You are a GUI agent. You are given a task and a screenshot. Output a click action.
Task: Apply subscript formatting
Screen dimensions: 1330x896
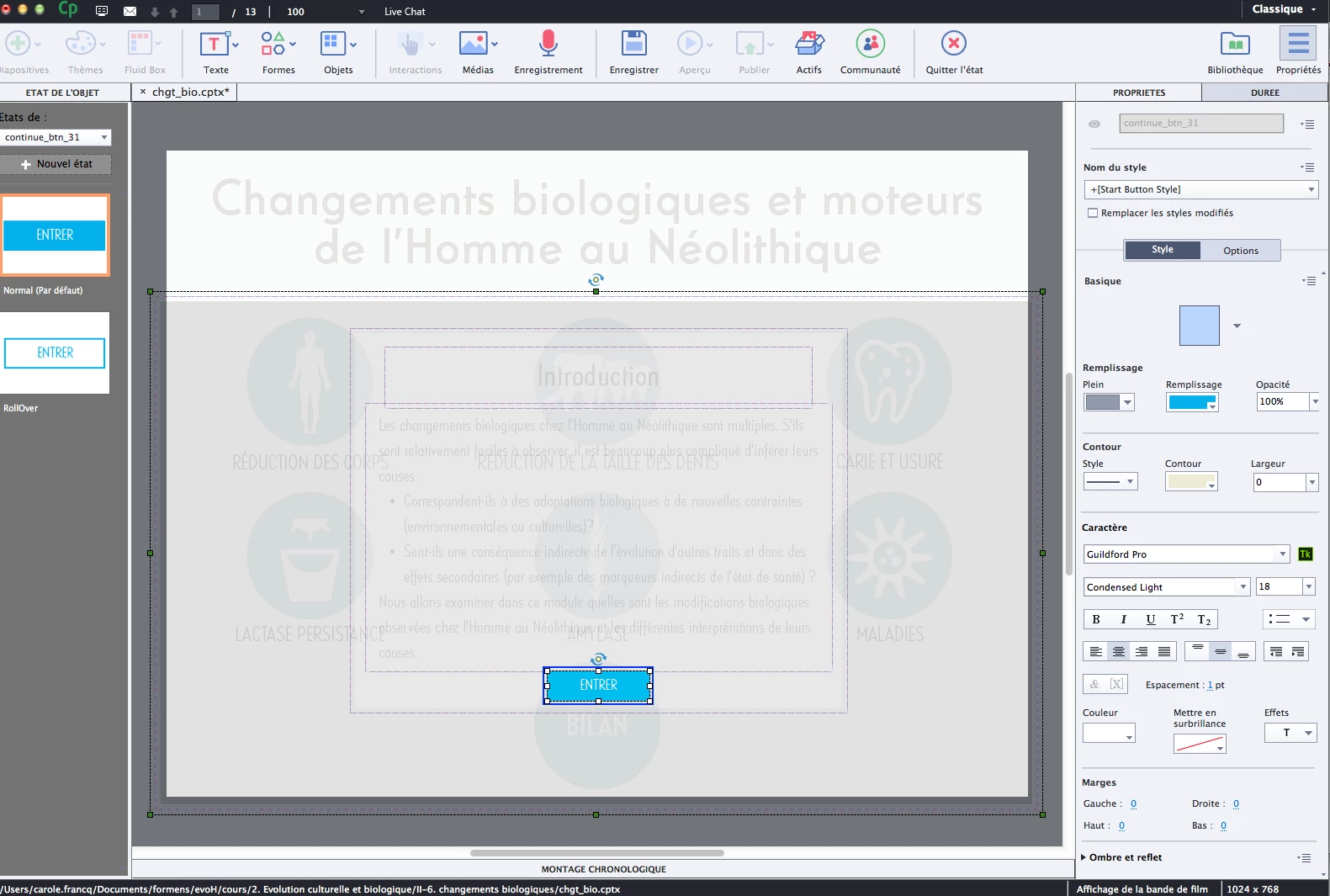click(1204, 619)
